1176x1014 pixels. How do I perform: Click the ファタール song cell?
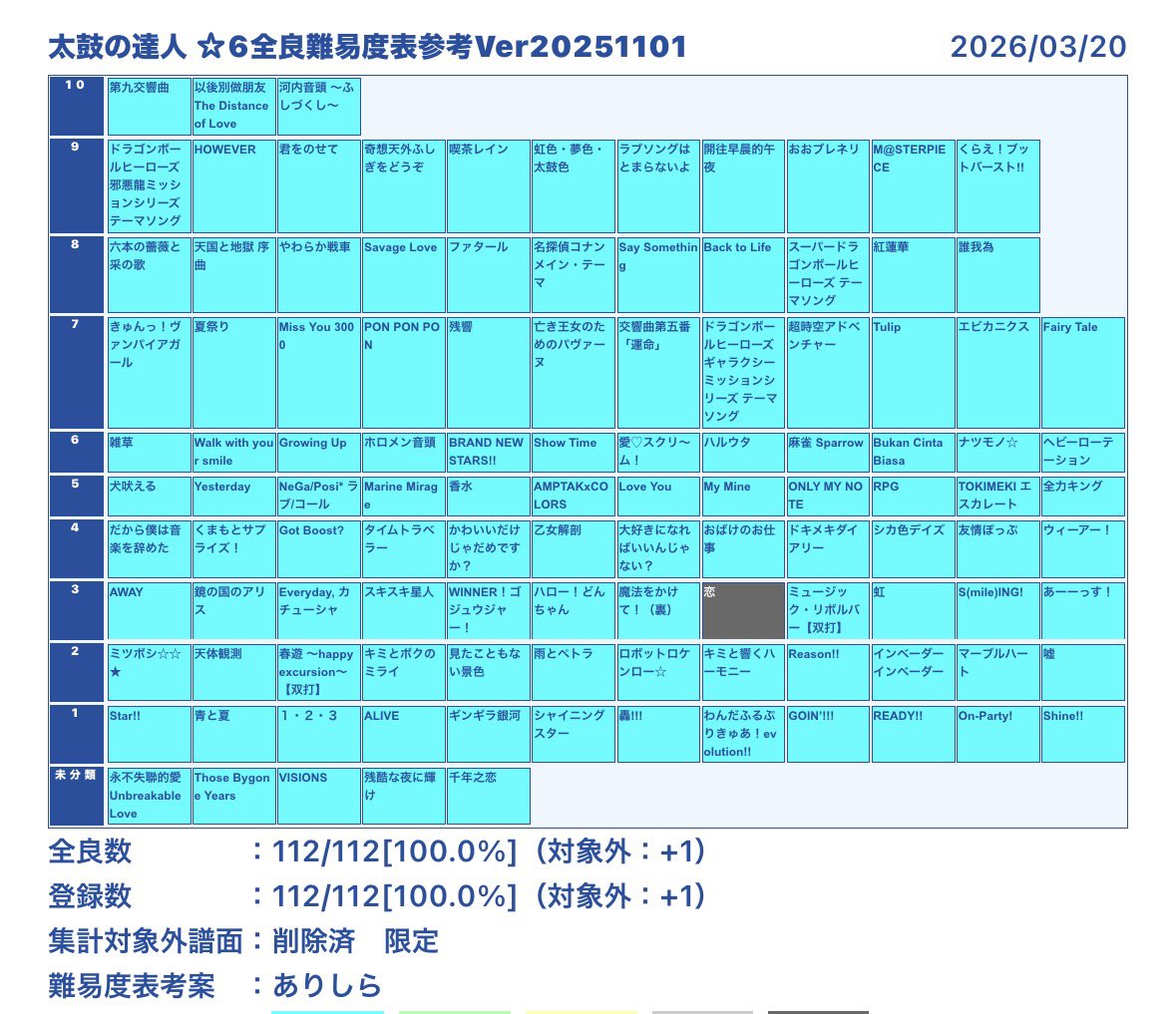coord(488,274)
